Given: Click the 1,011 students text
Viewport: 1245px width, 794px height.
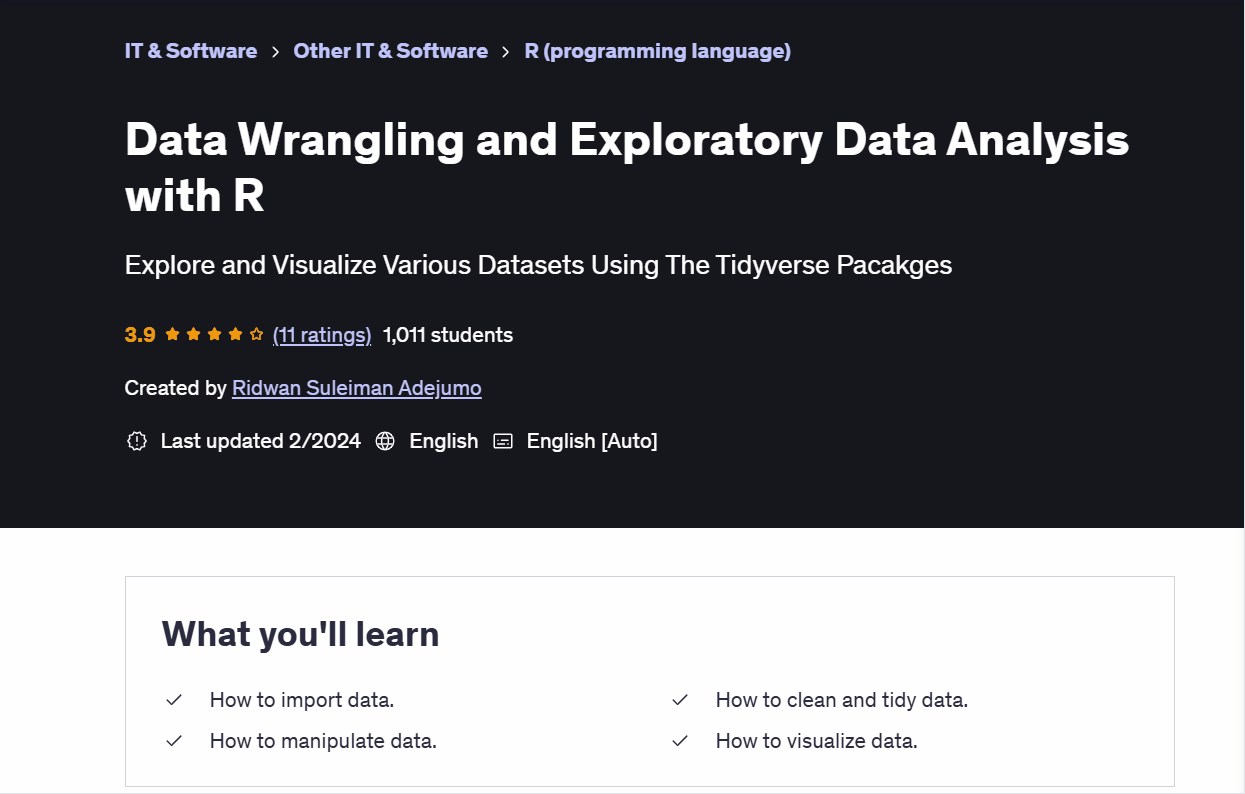Looking at the screenshot, I should click(448, 335).
